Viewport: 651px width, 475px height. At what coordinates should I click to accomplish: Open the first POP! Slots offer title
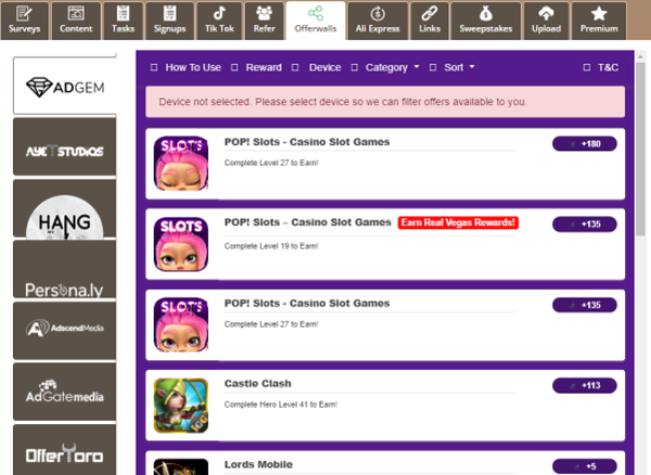(x=307, y=142)
